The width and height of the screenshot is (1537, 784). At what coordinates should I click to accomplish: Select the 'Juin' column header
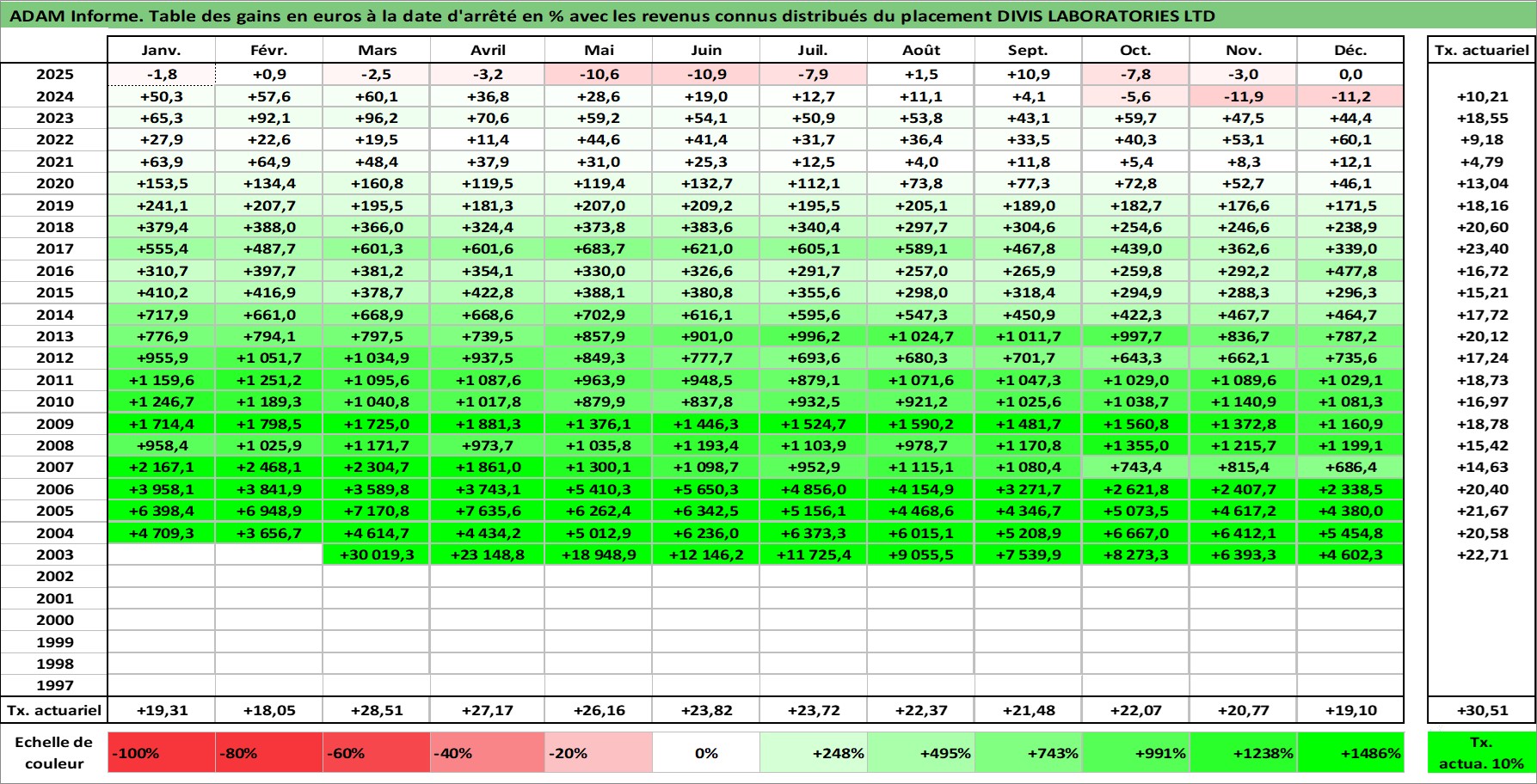coord(706,51)
